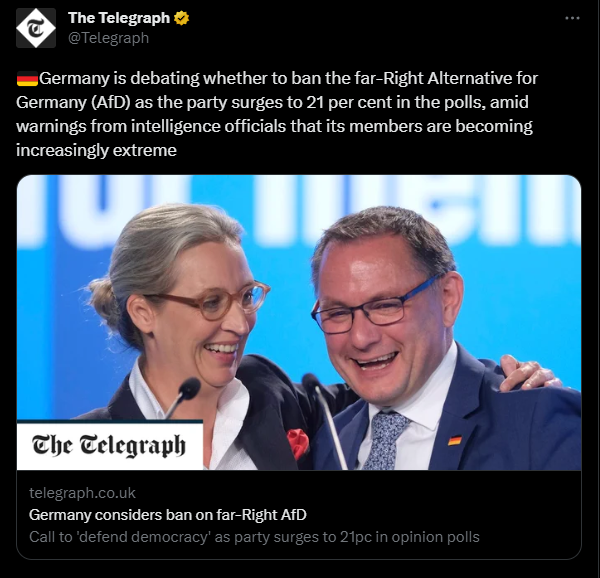Open The Telegraph display name profile link

click(x=119, y=18)
